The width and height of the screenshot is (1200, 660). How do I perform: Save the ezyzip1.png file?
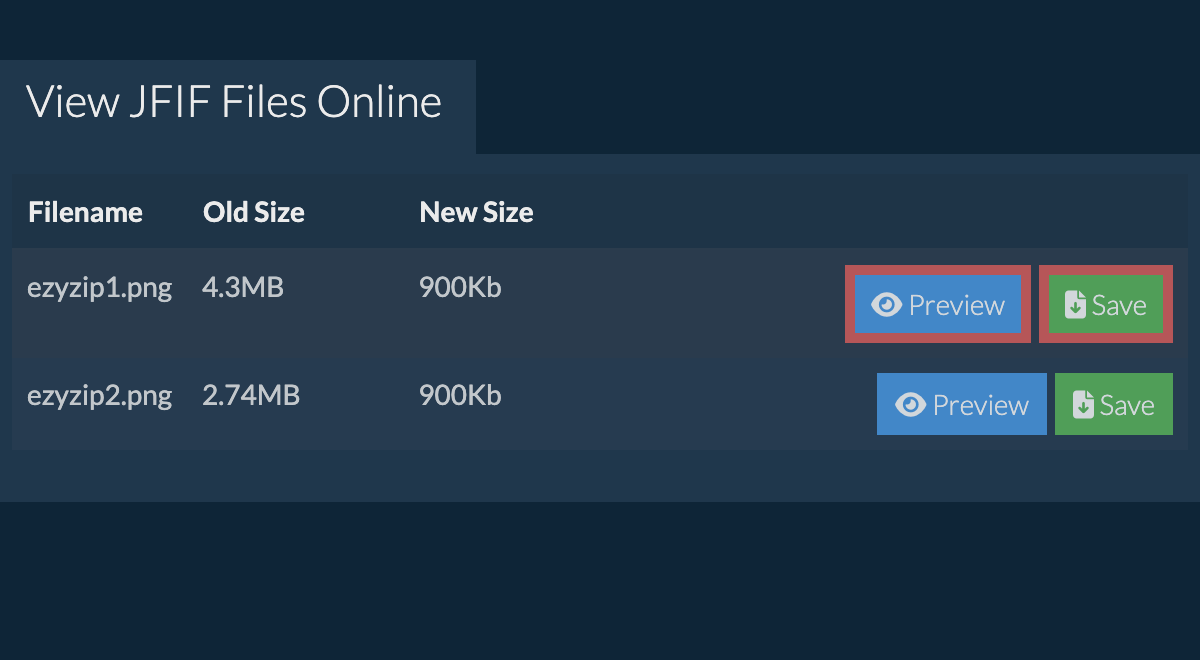pyautogui.click(x=1106, y=304)
